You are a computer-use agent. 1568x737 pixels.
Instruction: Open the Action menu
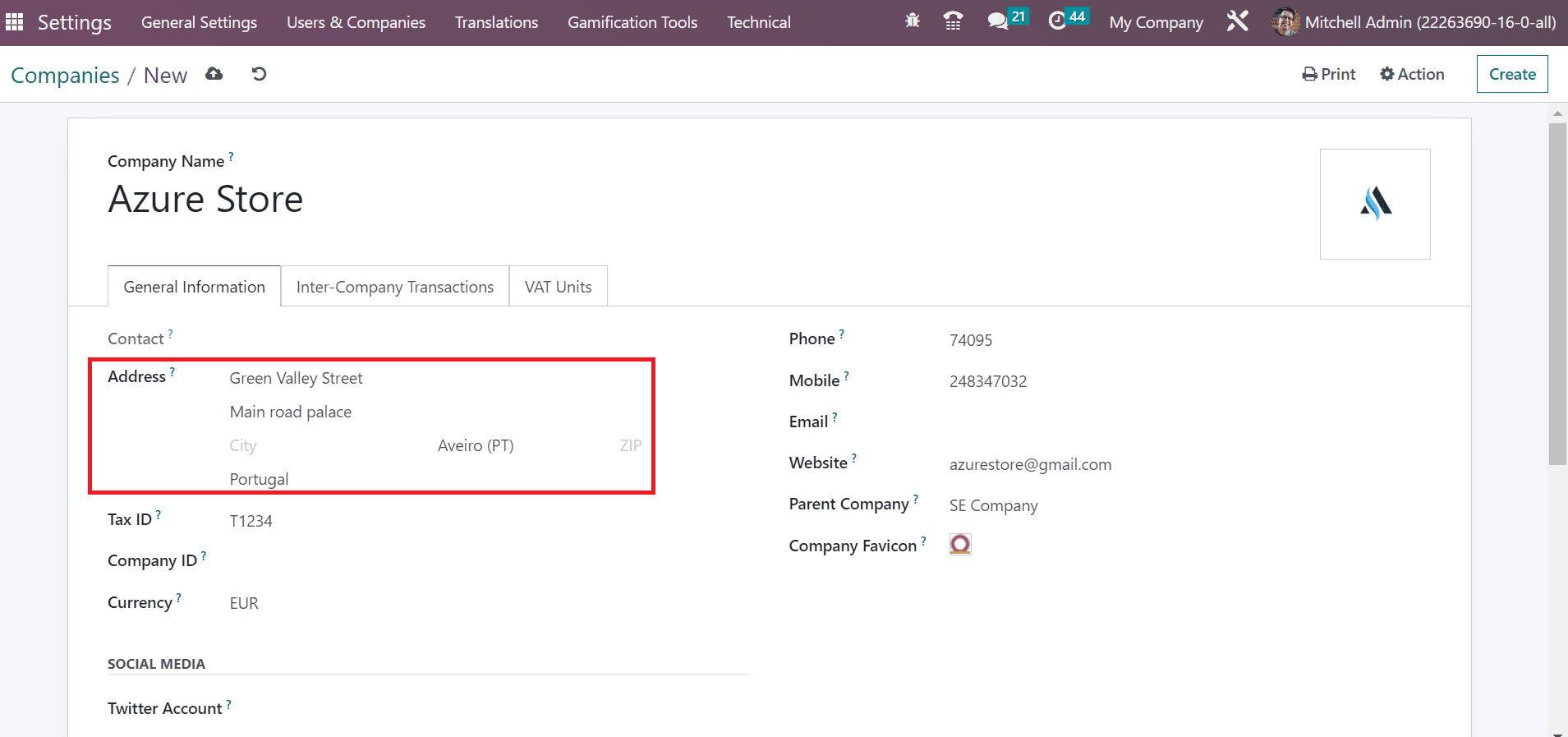coord(1412,74)
